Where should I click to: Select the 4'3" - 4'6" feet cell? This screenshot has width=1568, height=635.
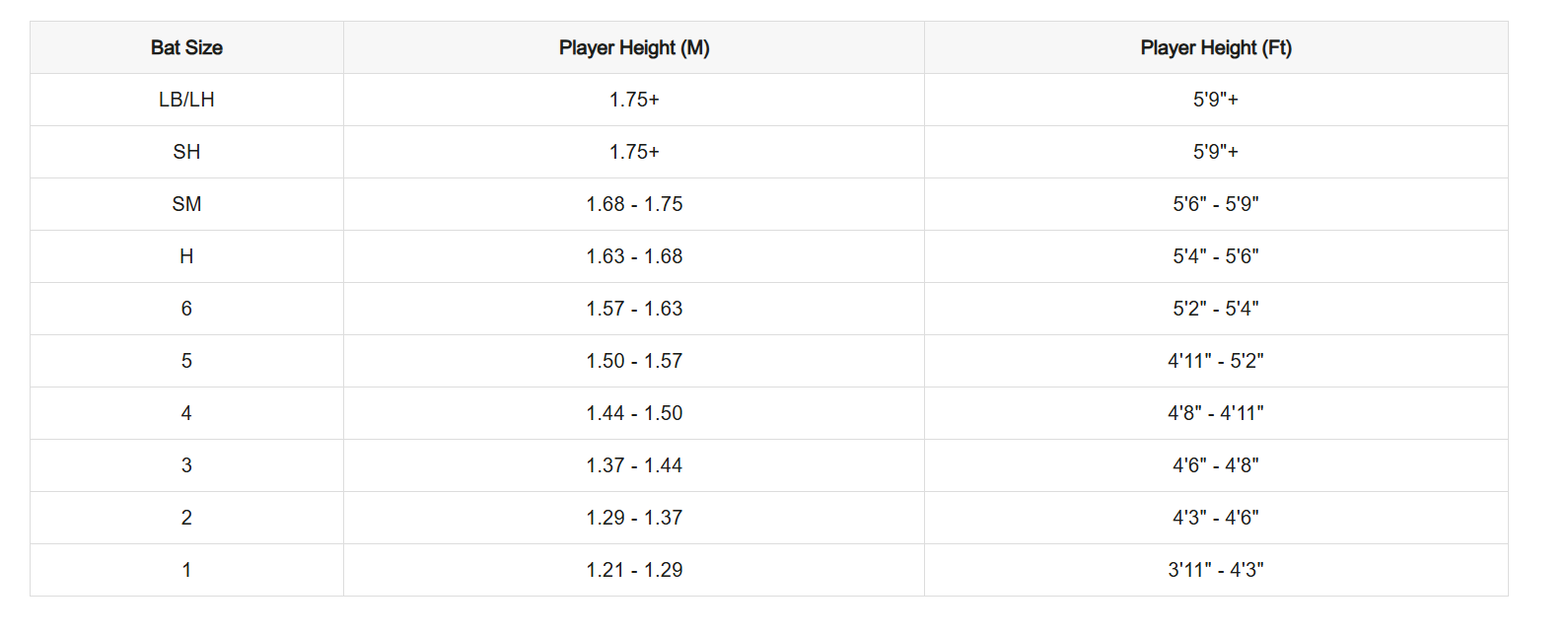(1216, 518)
